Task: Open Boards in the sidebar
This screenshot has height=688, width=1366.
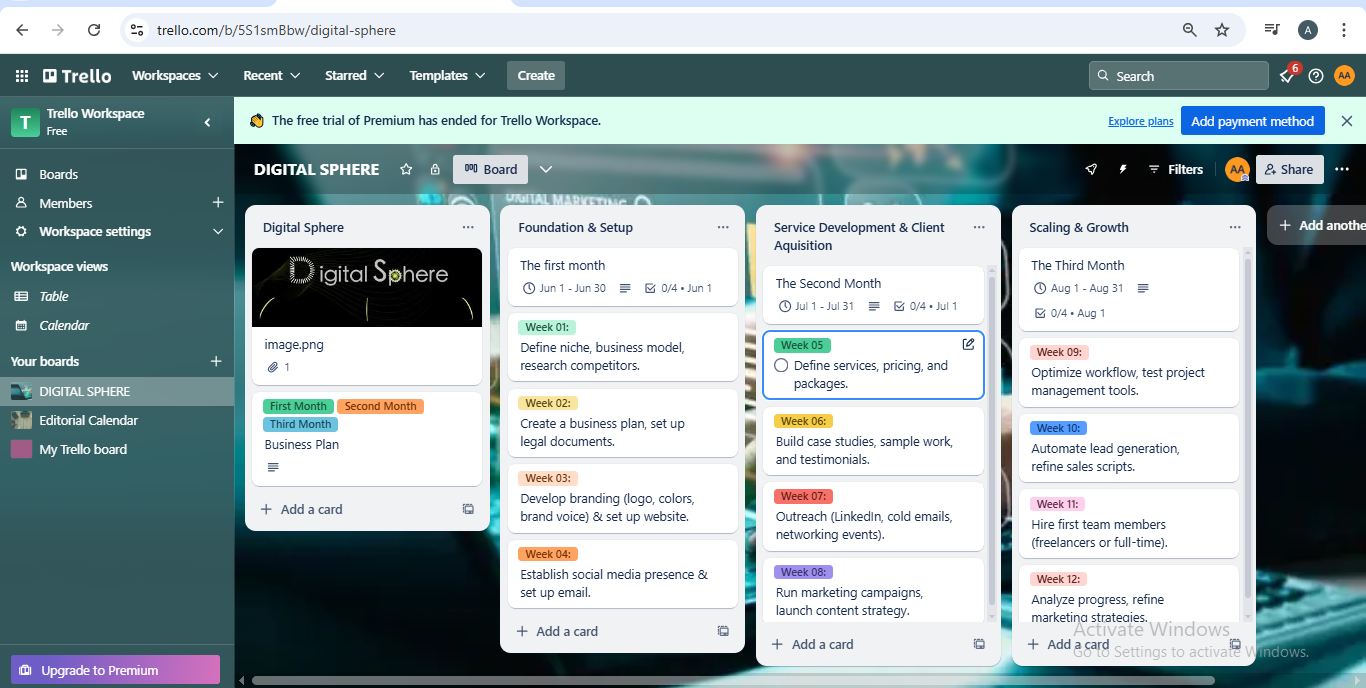Action: pos(117,174)
